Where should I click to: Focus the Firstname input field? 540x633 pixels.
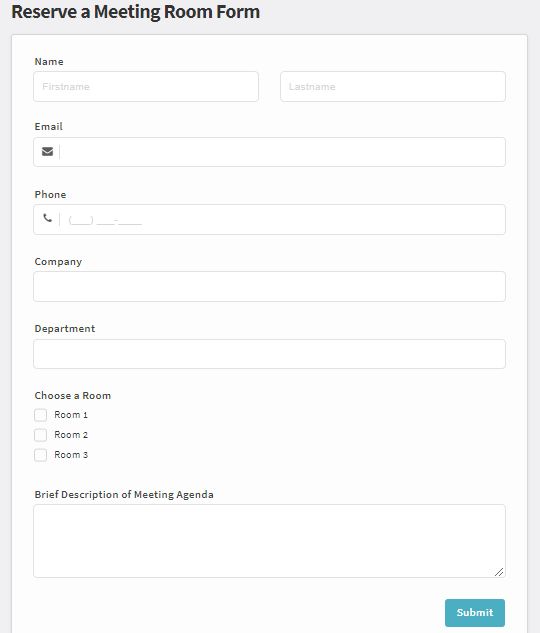pos(146,86)
